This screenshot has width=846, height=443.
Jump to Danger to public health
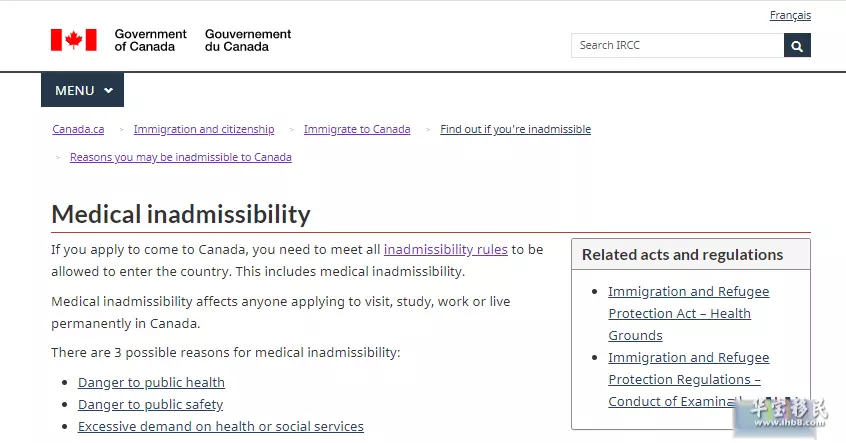[x=151, y=383]
